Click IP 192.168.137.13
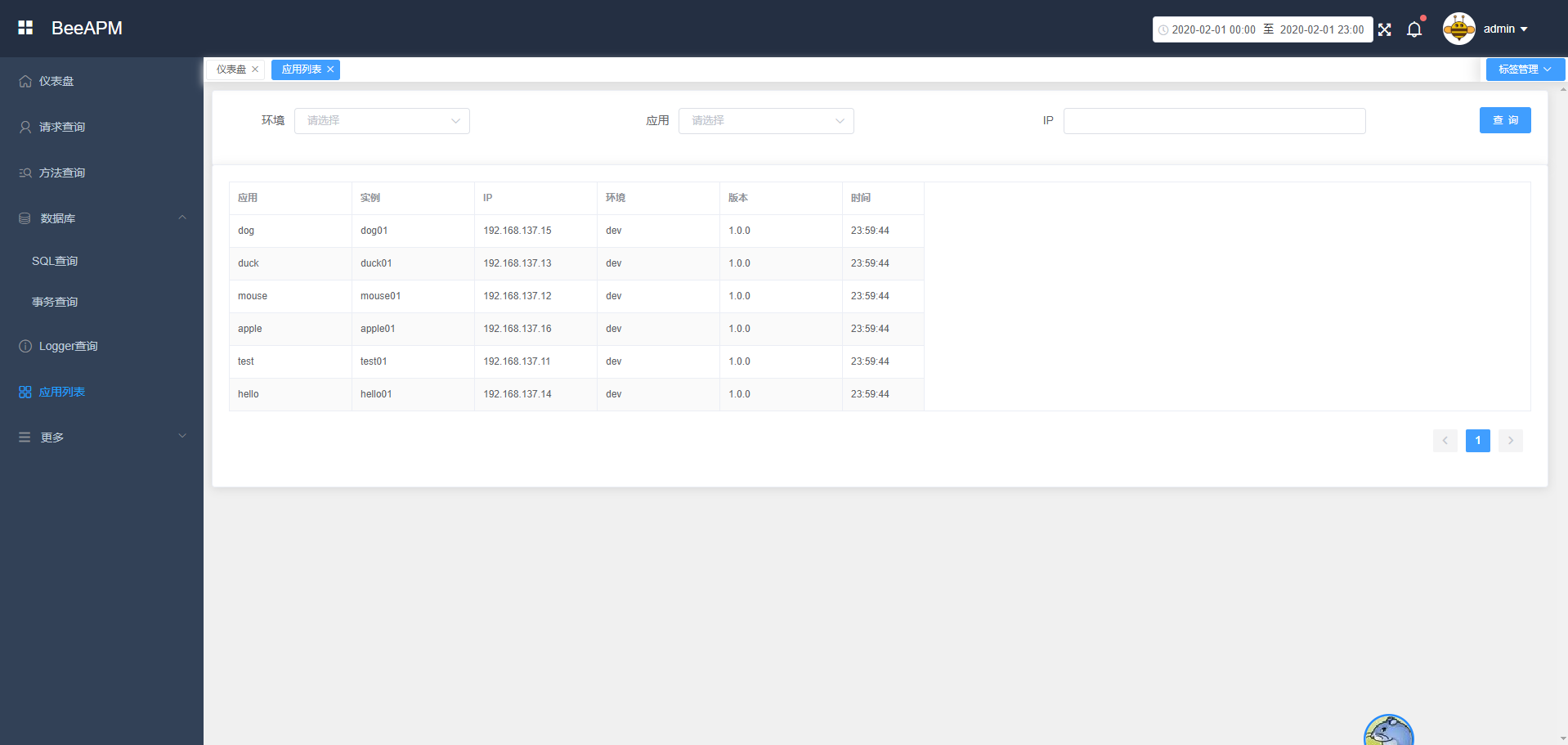The image size is (1568, 745). [517, 263]
